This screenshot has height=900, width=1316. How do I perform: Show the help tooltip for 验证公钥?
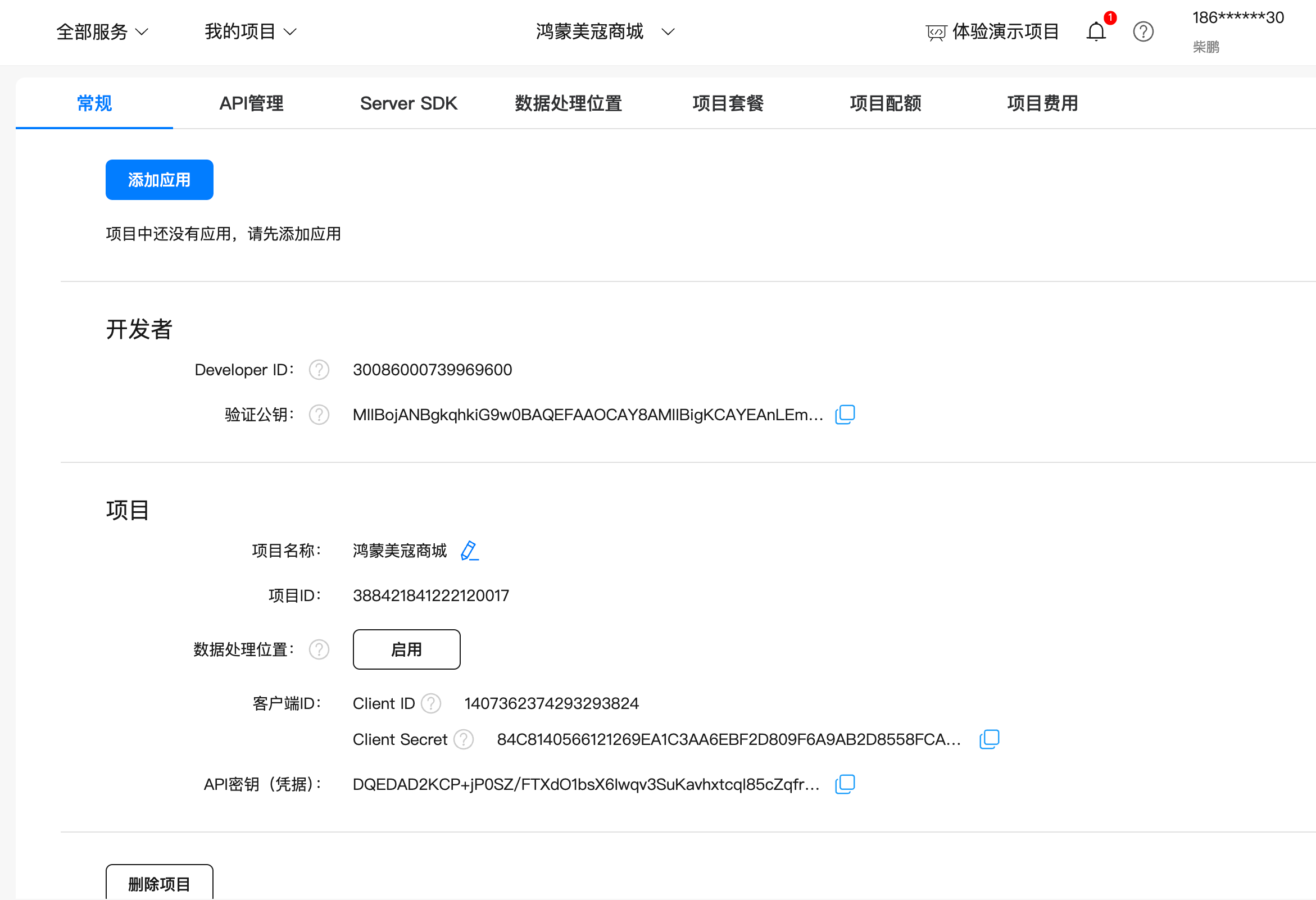[x=319, y=415]
